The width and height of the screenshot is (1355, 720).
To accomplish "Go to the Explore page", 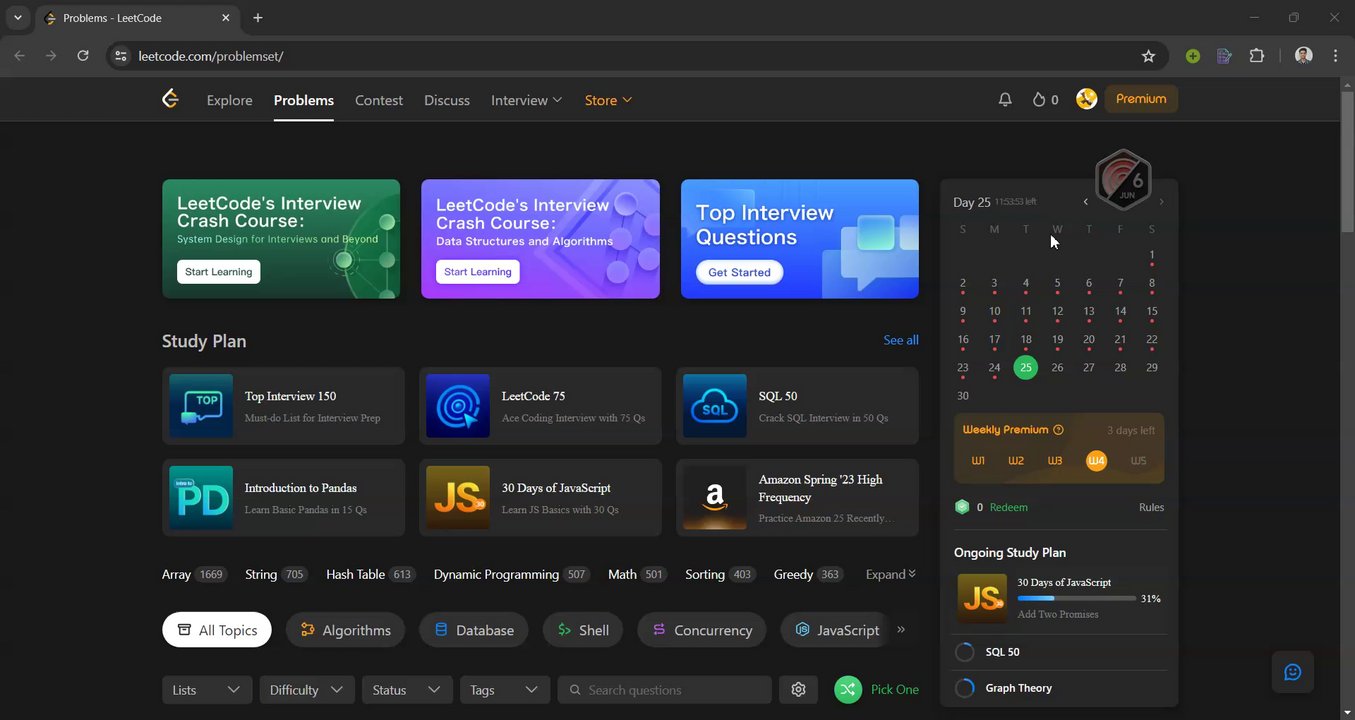I will click(229, 100).
